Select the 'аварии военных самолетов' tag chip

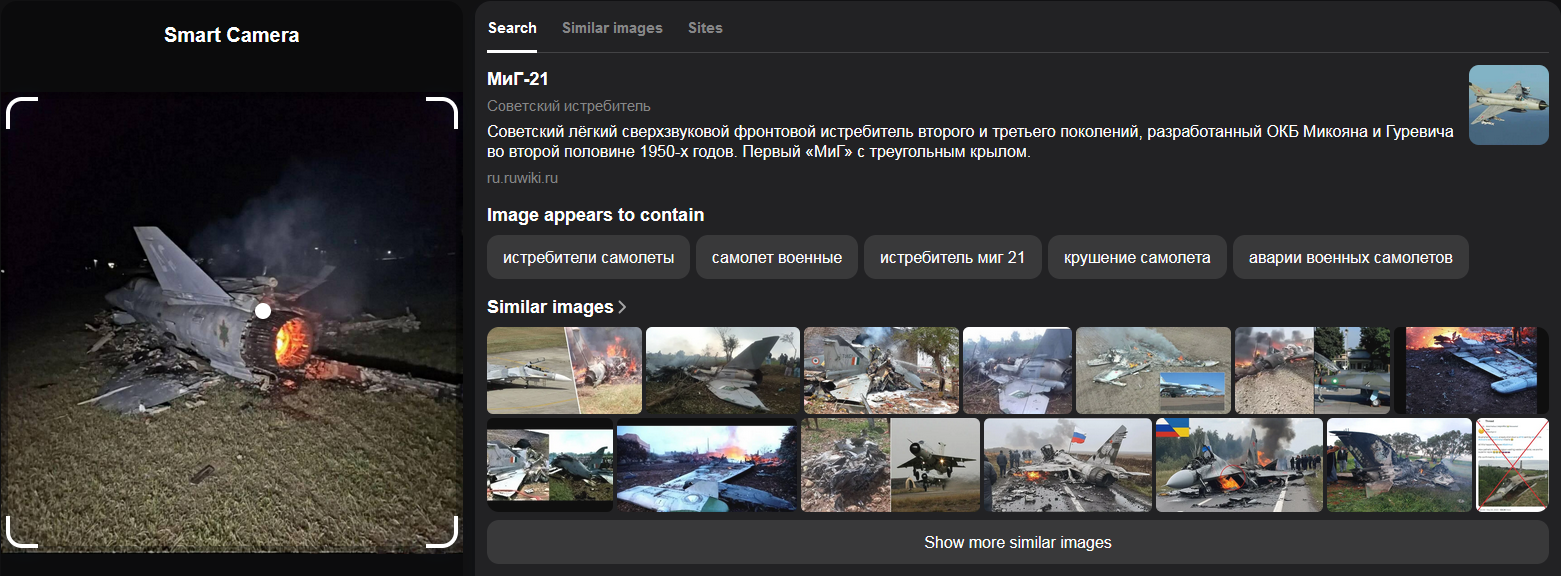1350,257
